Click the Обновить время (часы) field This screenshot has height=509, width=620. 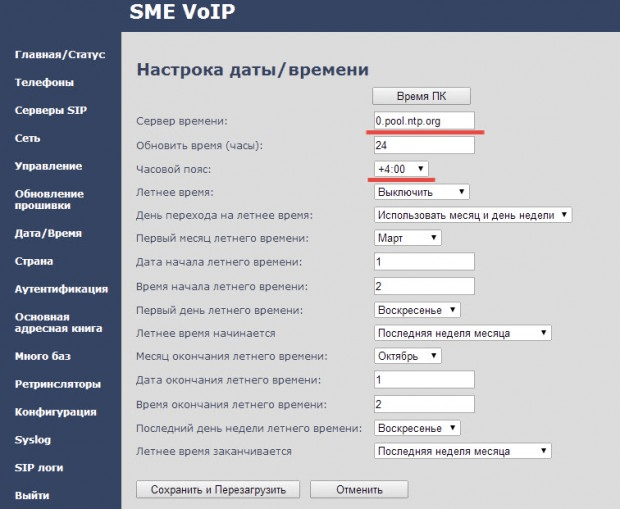(424, 145)
